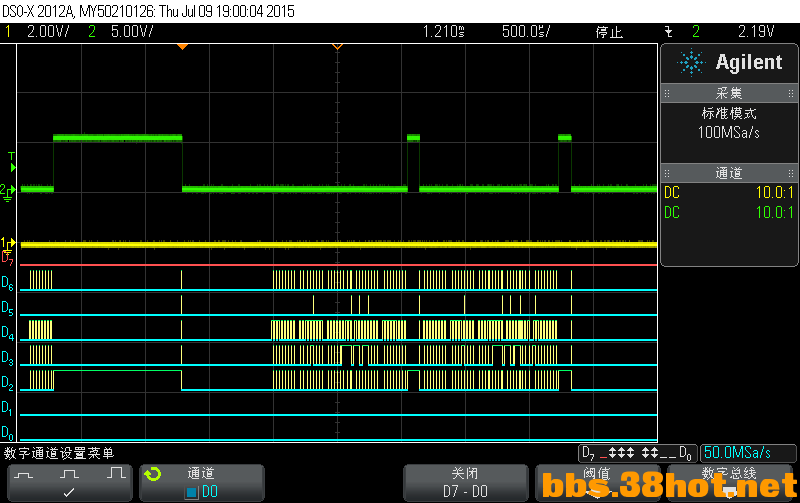Click the channel 2 ground level marker
800x503 pixels.
click(x=8, y=192)
